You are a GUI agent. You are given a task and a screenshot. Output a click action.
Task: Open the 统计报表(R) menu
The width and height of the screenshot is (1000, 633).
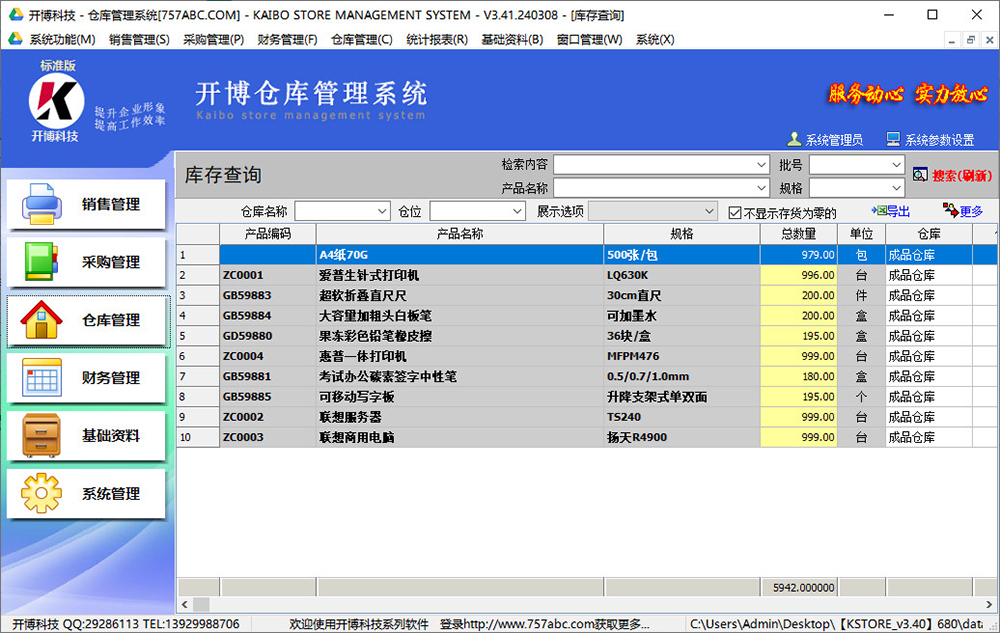(437, 40)
